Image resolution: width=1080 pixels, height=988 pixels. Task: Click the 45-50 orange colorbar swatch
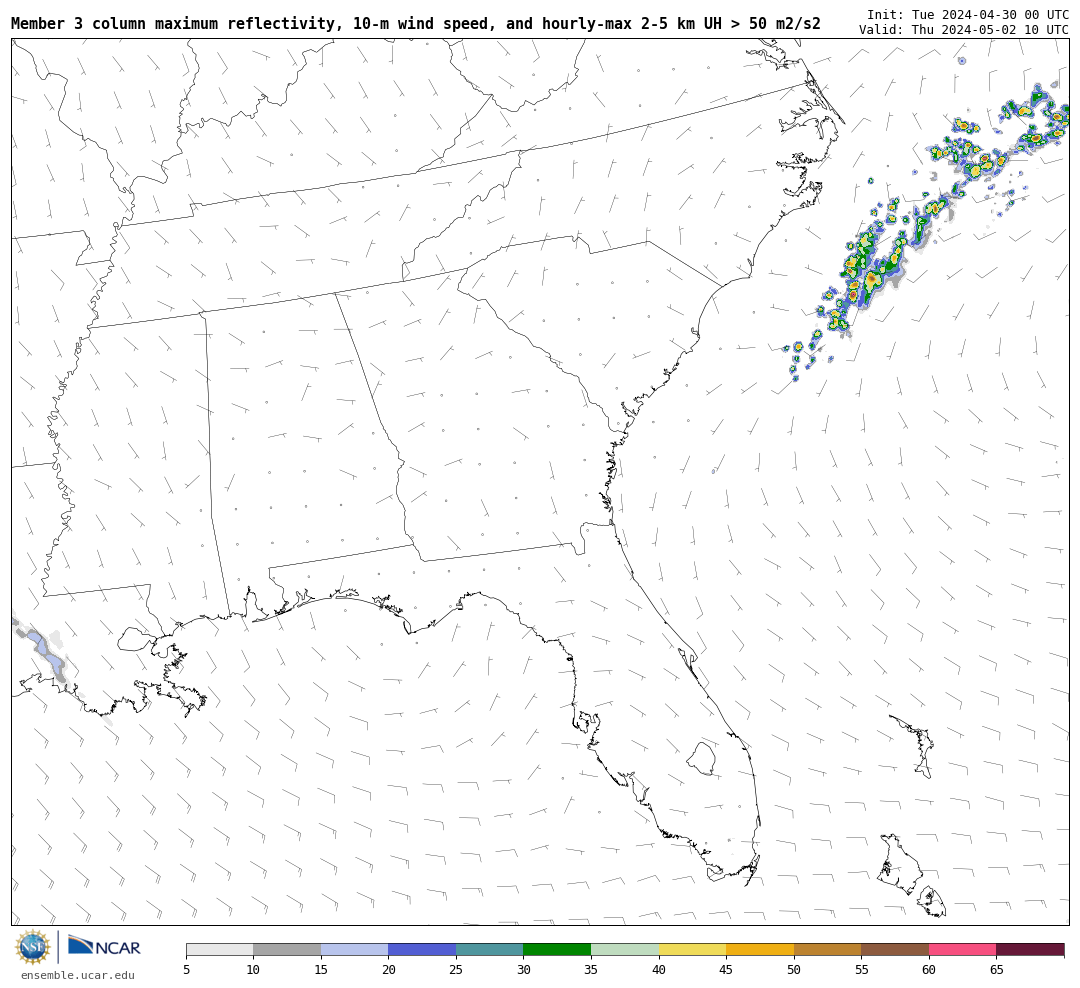(760, 949)
